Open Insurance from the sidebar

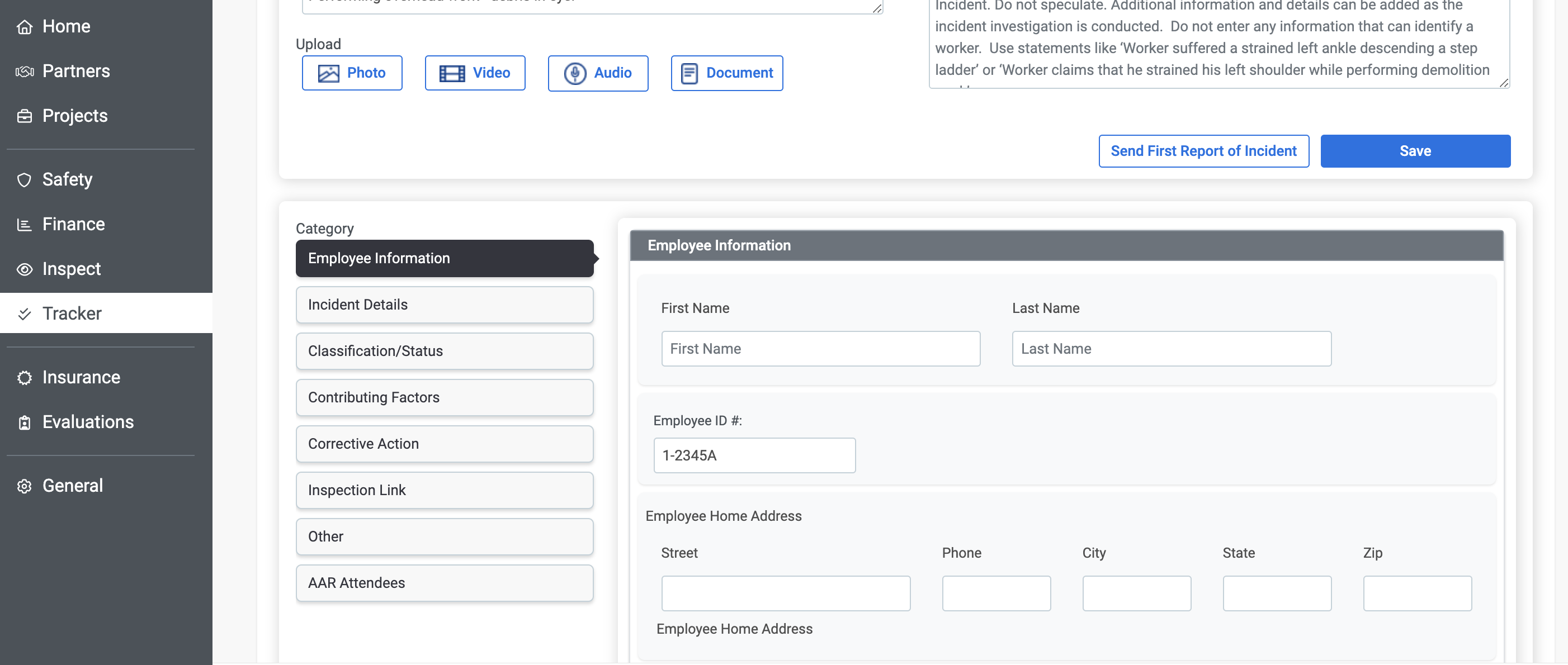106,378
